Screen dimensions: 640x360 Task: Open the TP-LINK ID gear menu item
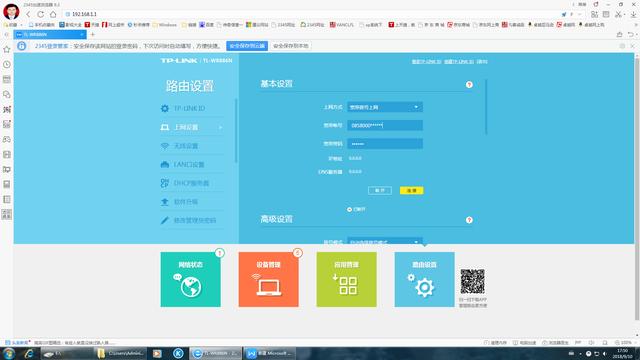pos(183,108)
